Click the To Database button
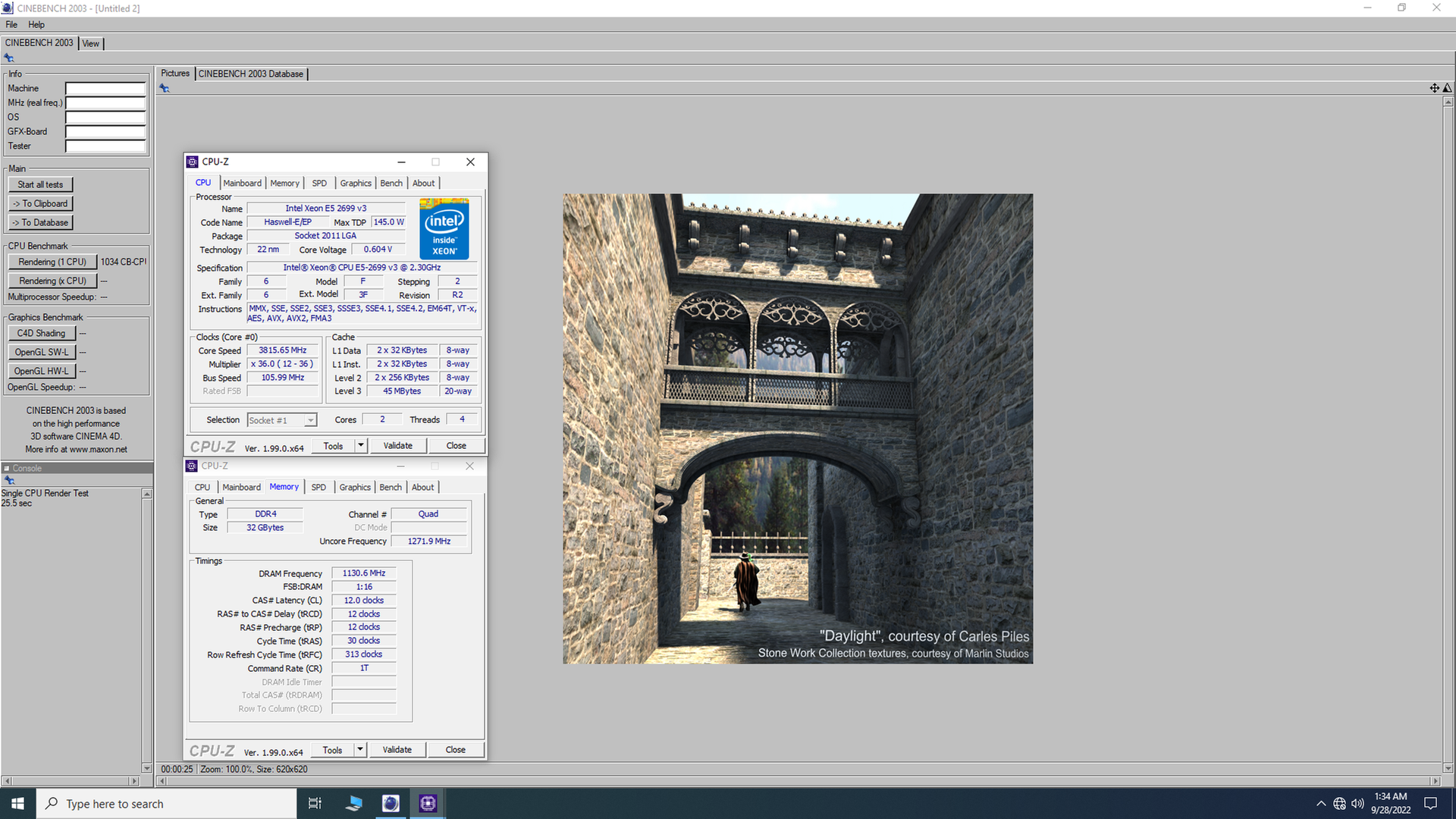 coord(40,222)
